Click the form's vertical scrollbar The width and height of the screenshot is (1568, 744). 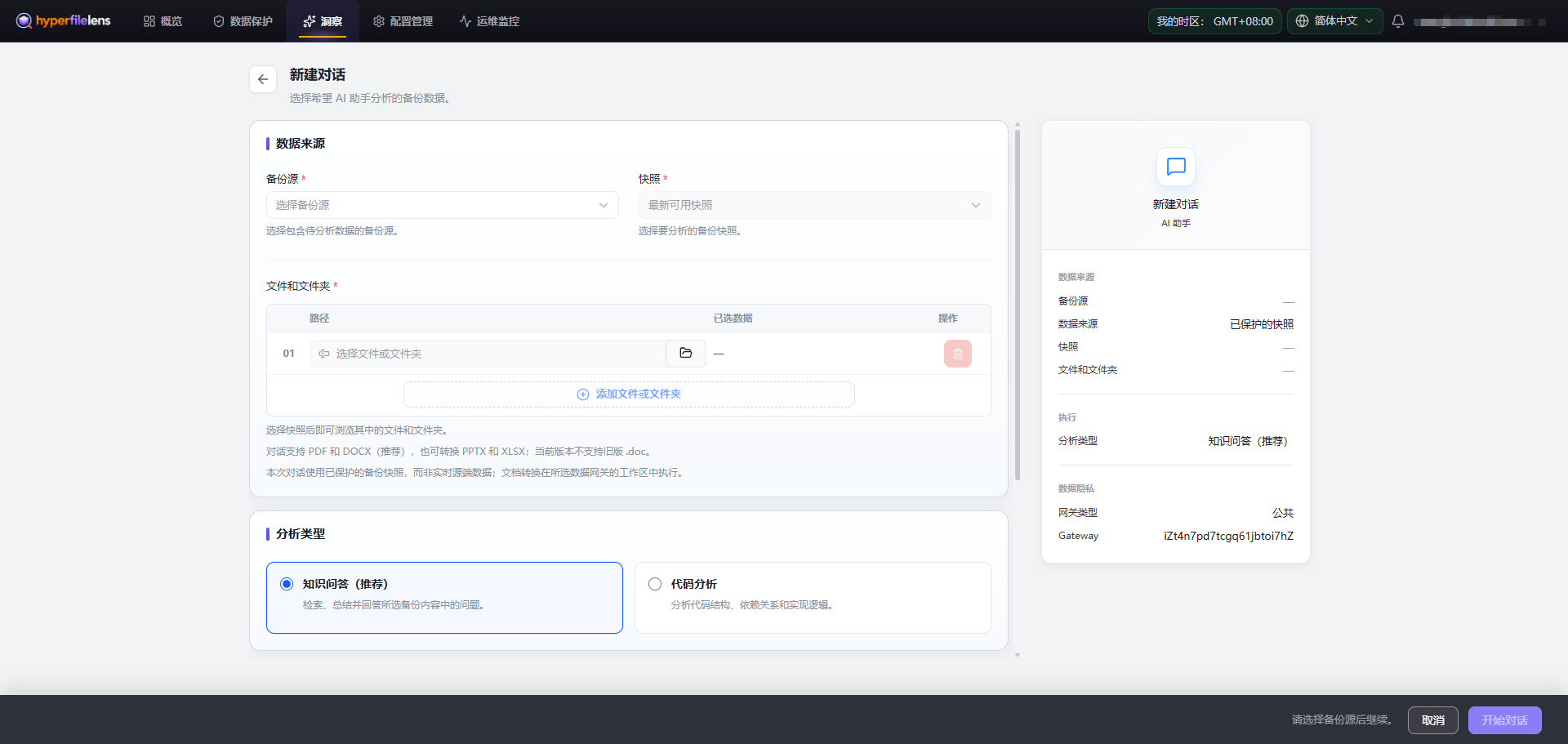coord(1018,305)
